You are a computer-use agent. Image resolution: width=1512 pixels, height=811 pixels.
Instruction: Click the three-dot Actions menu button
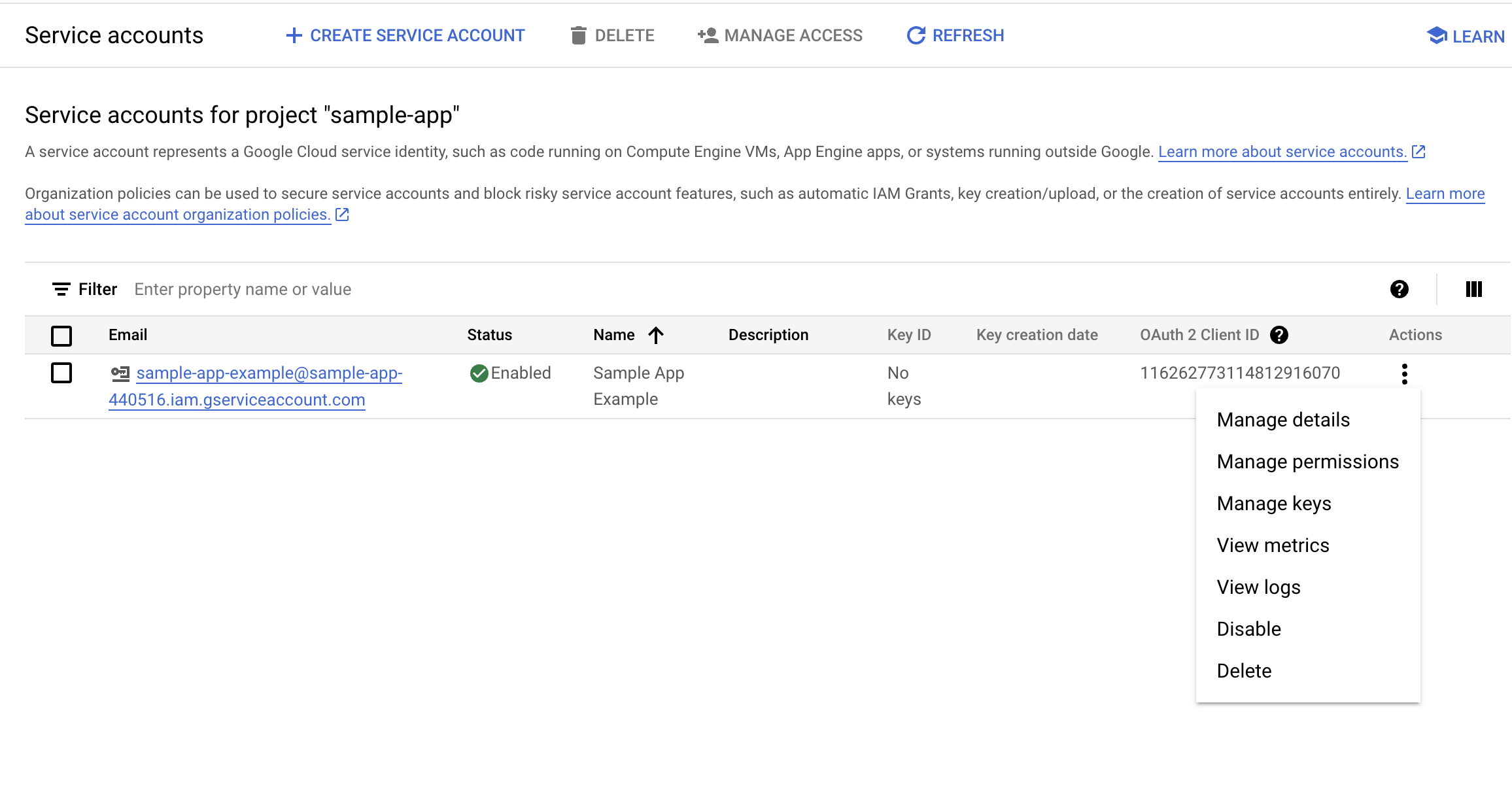tap(1404, 373)
